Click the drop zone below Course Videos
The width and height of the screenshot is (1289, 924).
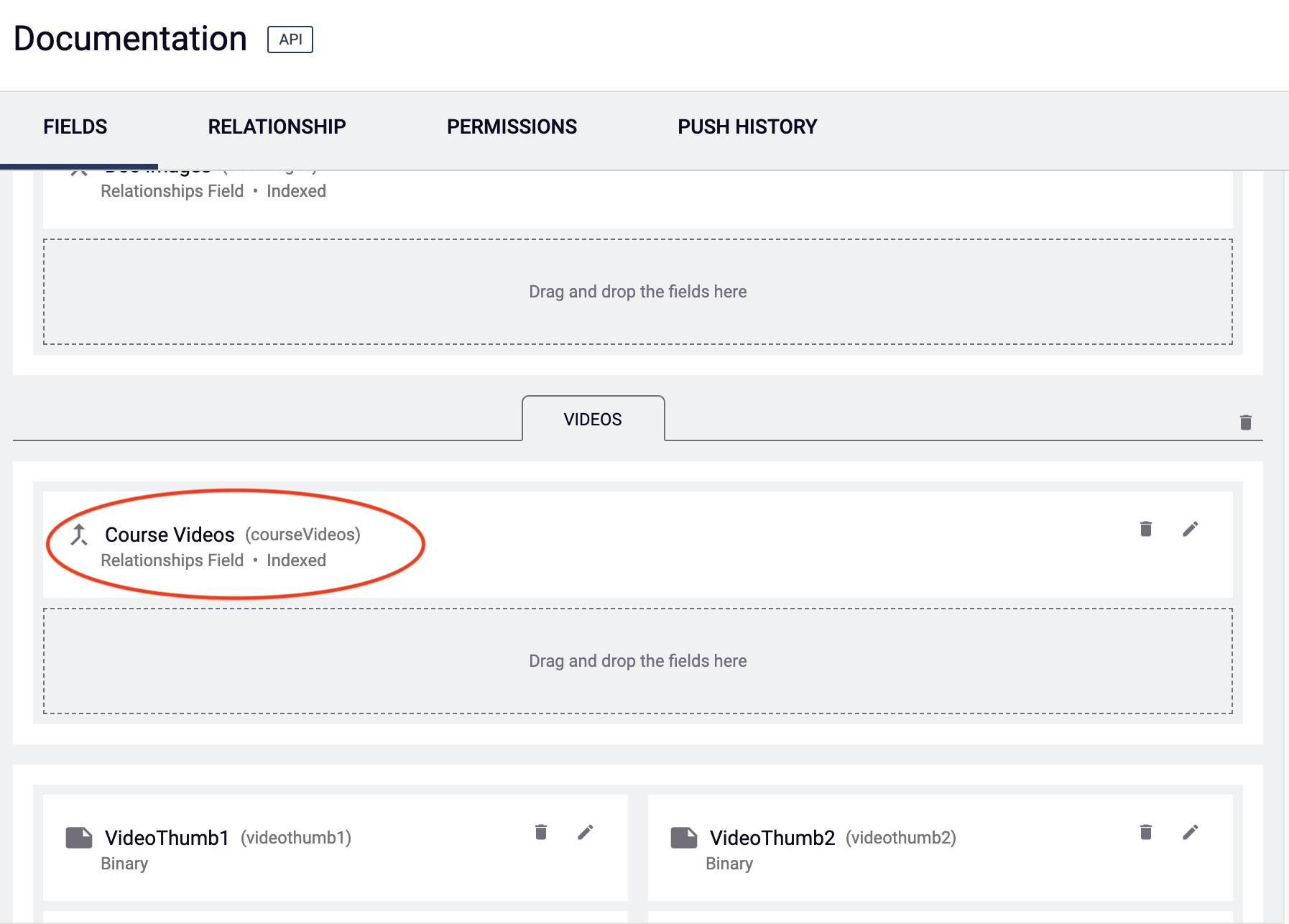[x=637, y=661]
